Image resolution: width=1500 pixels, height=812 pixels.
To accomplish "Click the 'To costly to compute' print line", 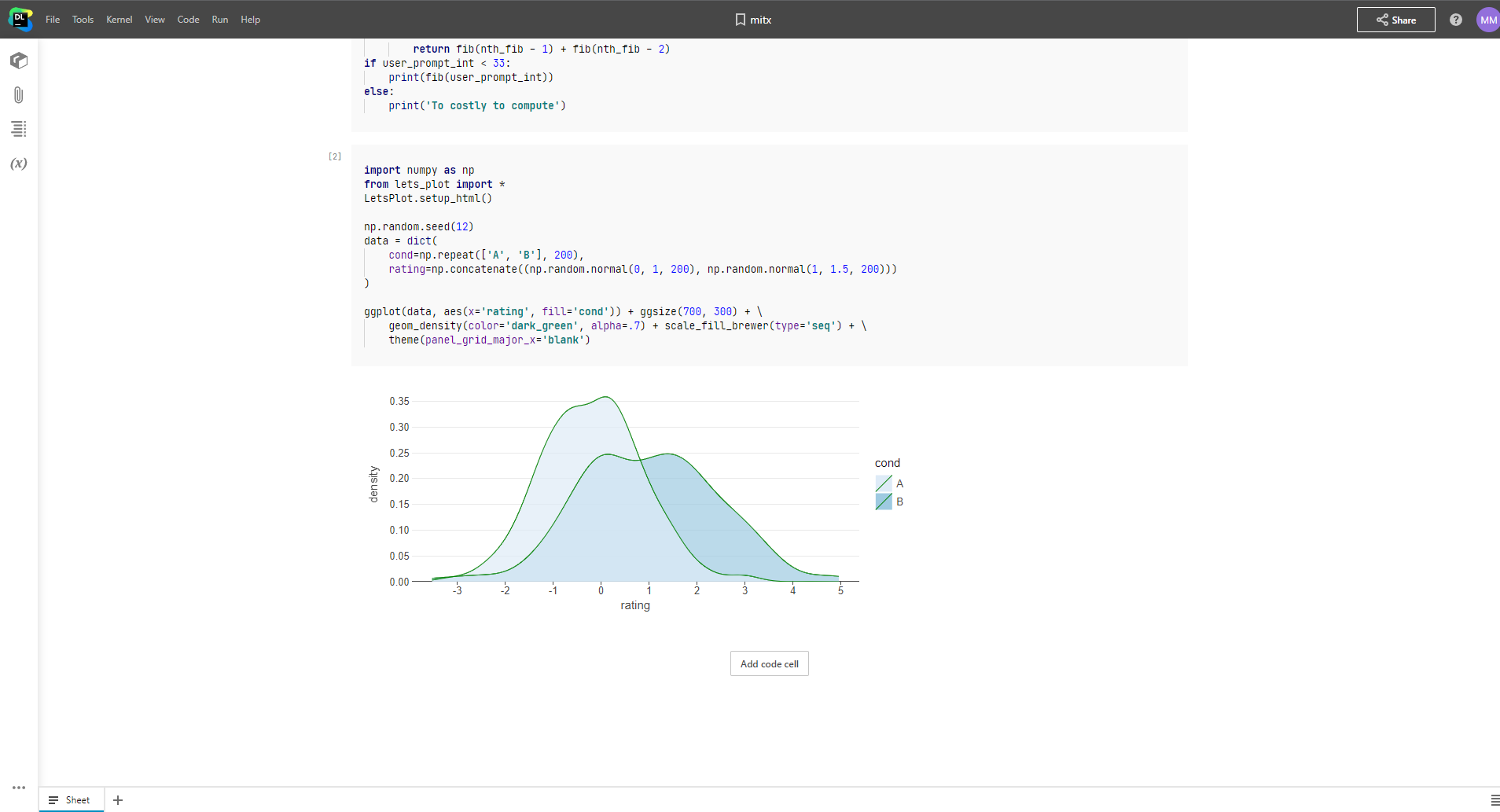I will click(x=477, y=105).
